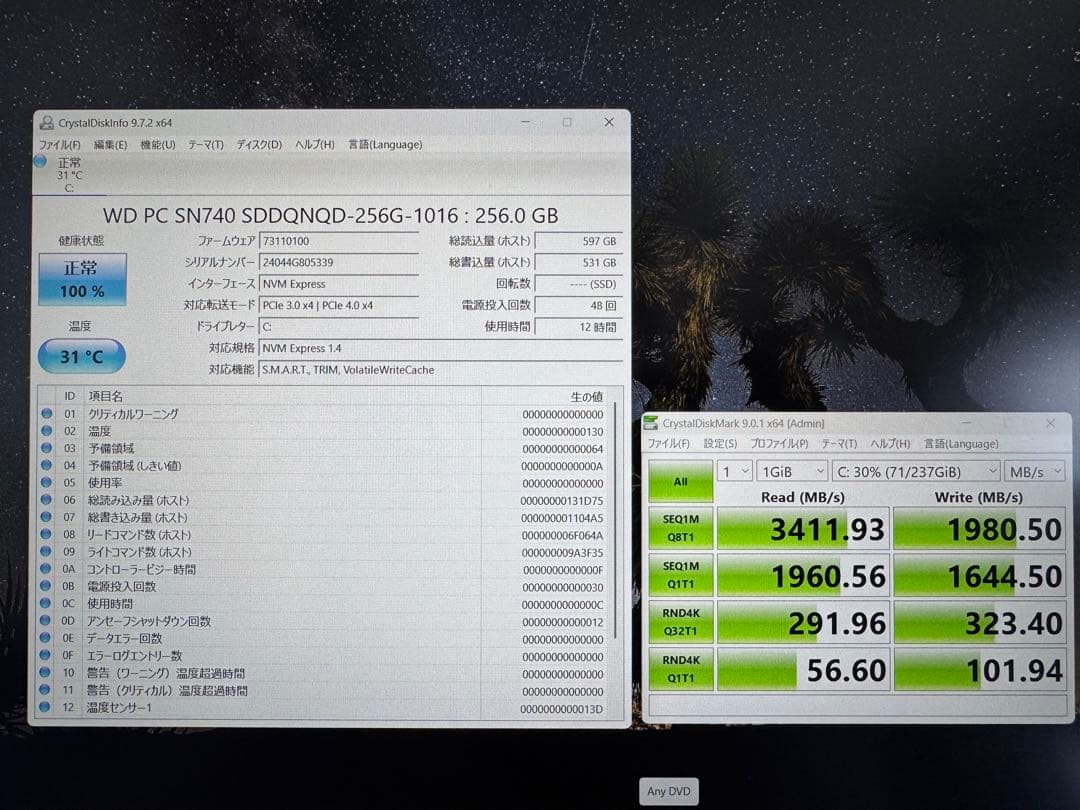Open the 設定(S) menu in CrystalDiskMark

click(x=720, y=443)
